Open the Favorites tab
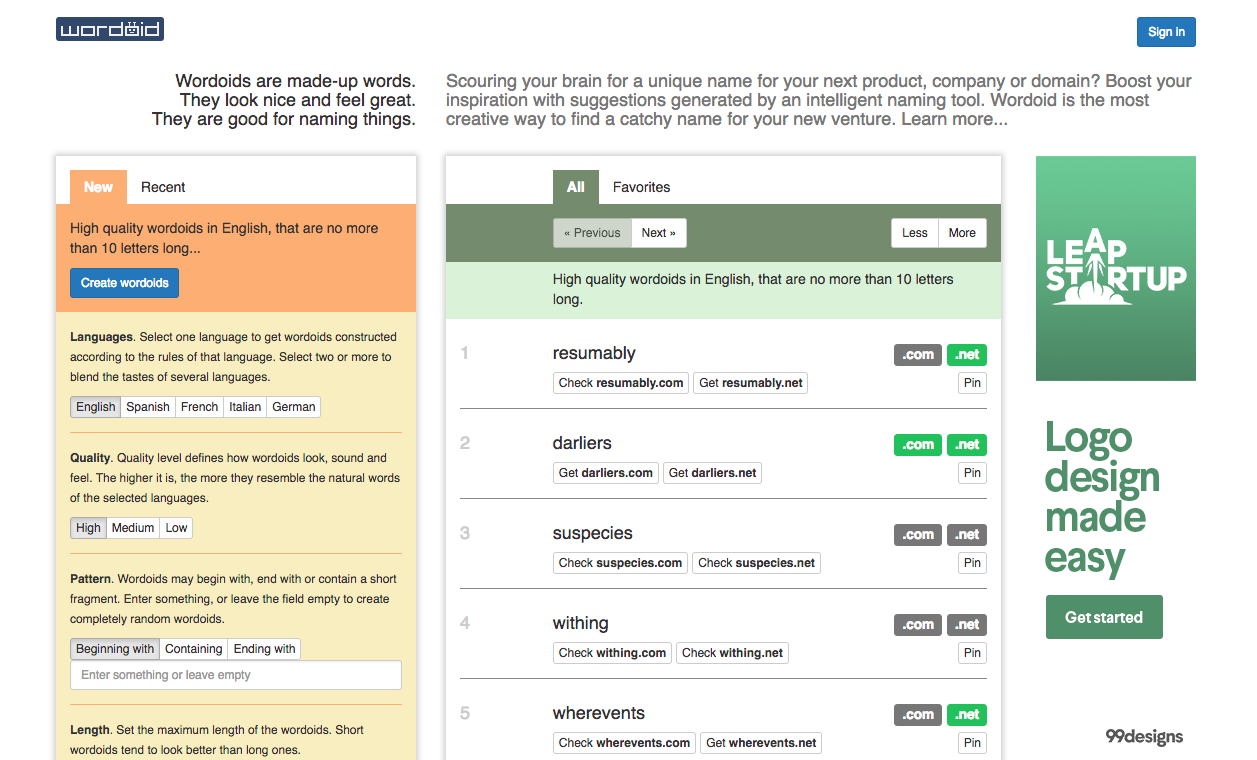Screen dimensions: 1257x760 [641, 187]
